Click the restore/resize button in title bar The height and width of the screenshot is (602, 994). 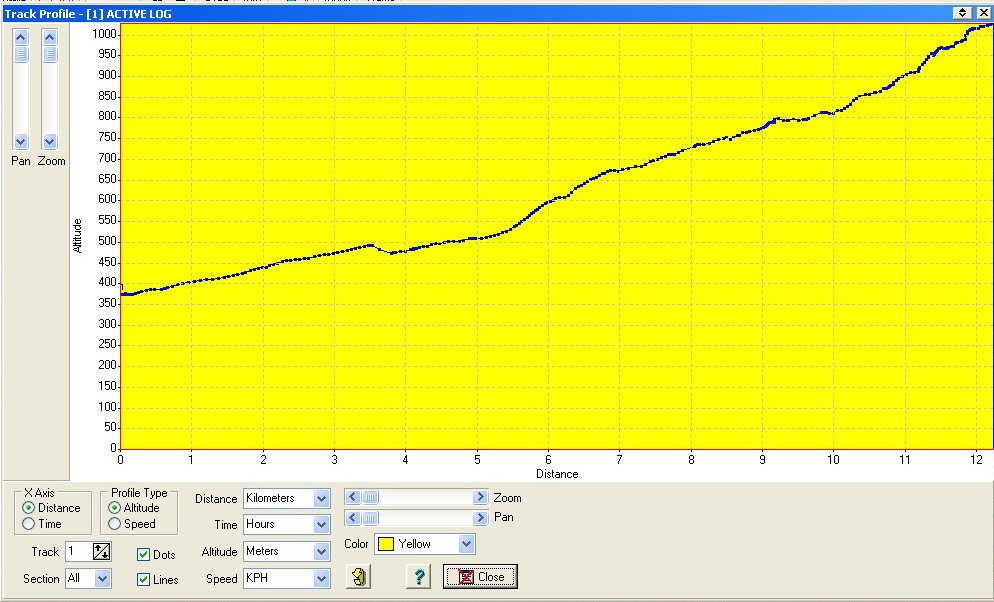(962, 13)
